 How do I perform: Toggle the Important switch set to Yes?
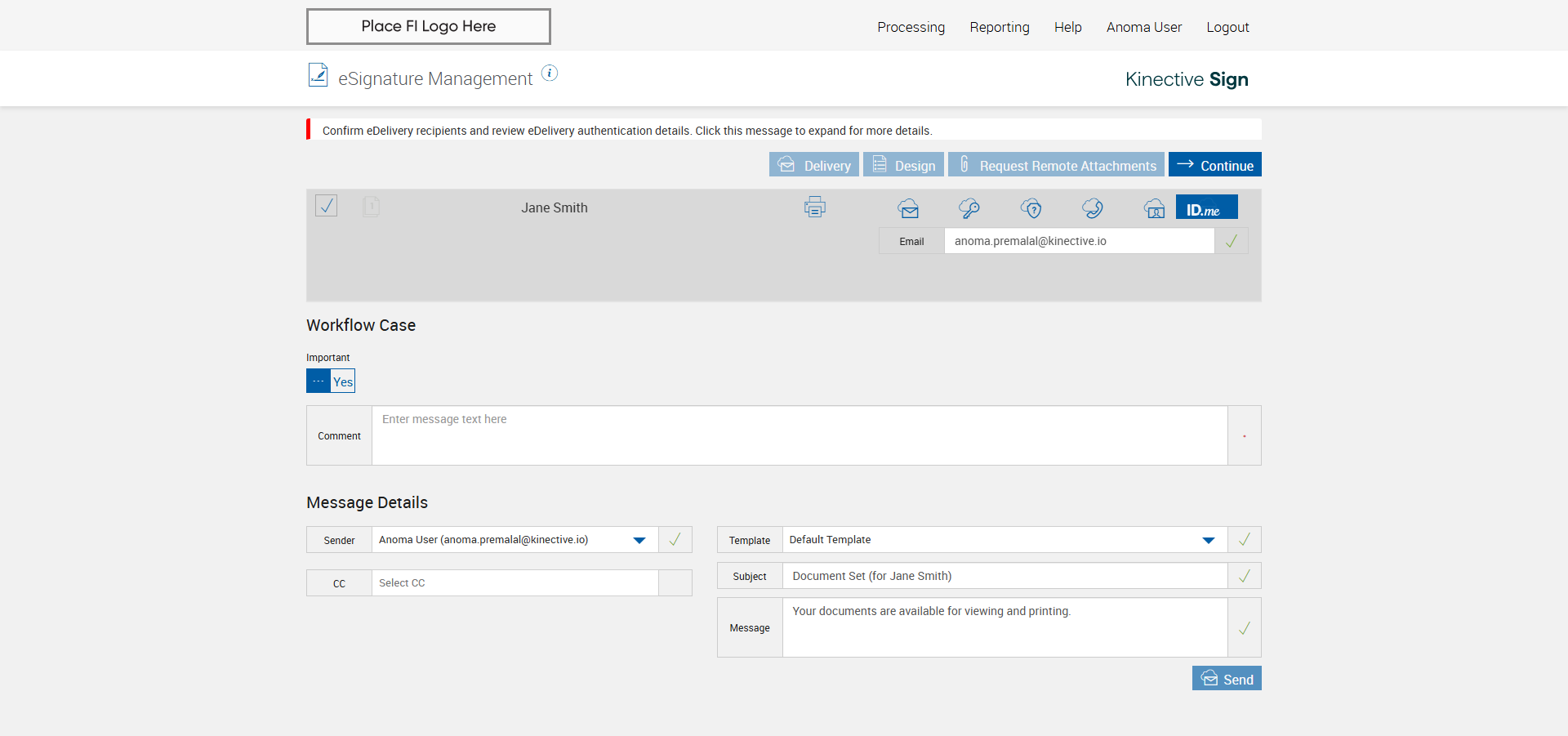[x=331, y=381]
